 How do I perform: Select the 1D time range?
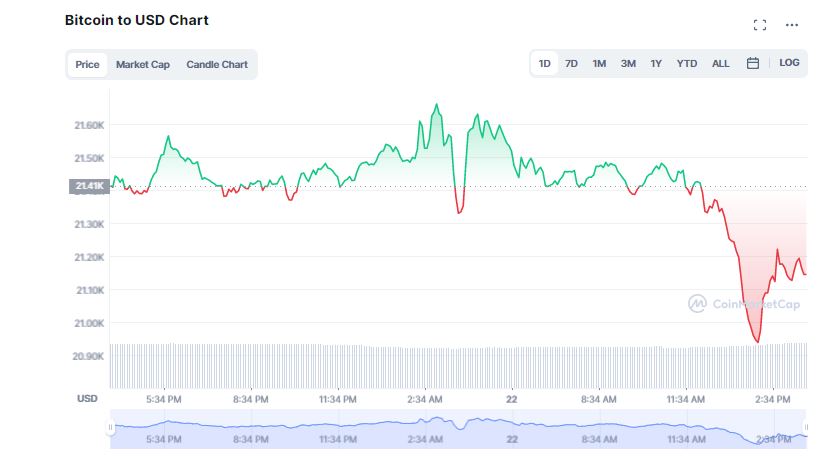point(544,64)
